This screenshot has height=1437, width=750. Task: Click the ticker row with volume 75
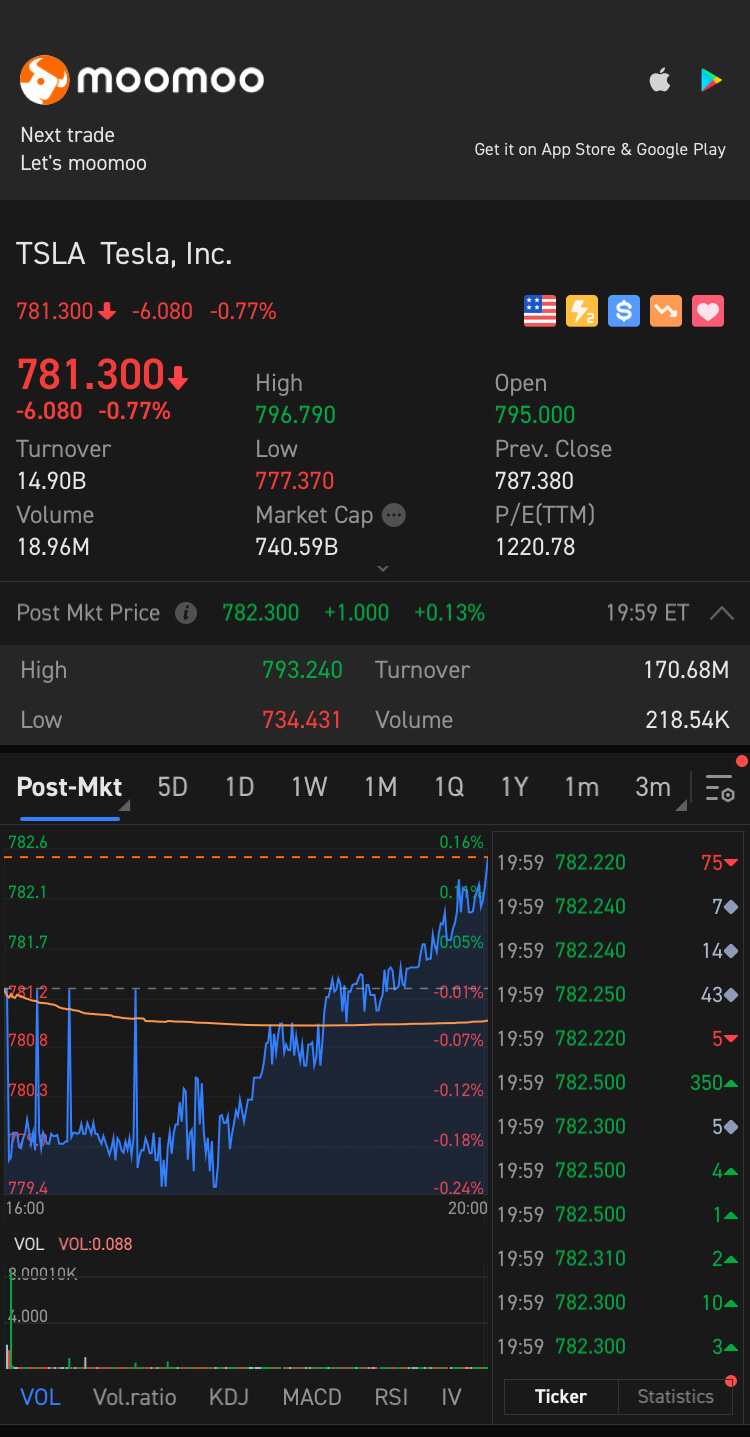[x=618, y=862]
